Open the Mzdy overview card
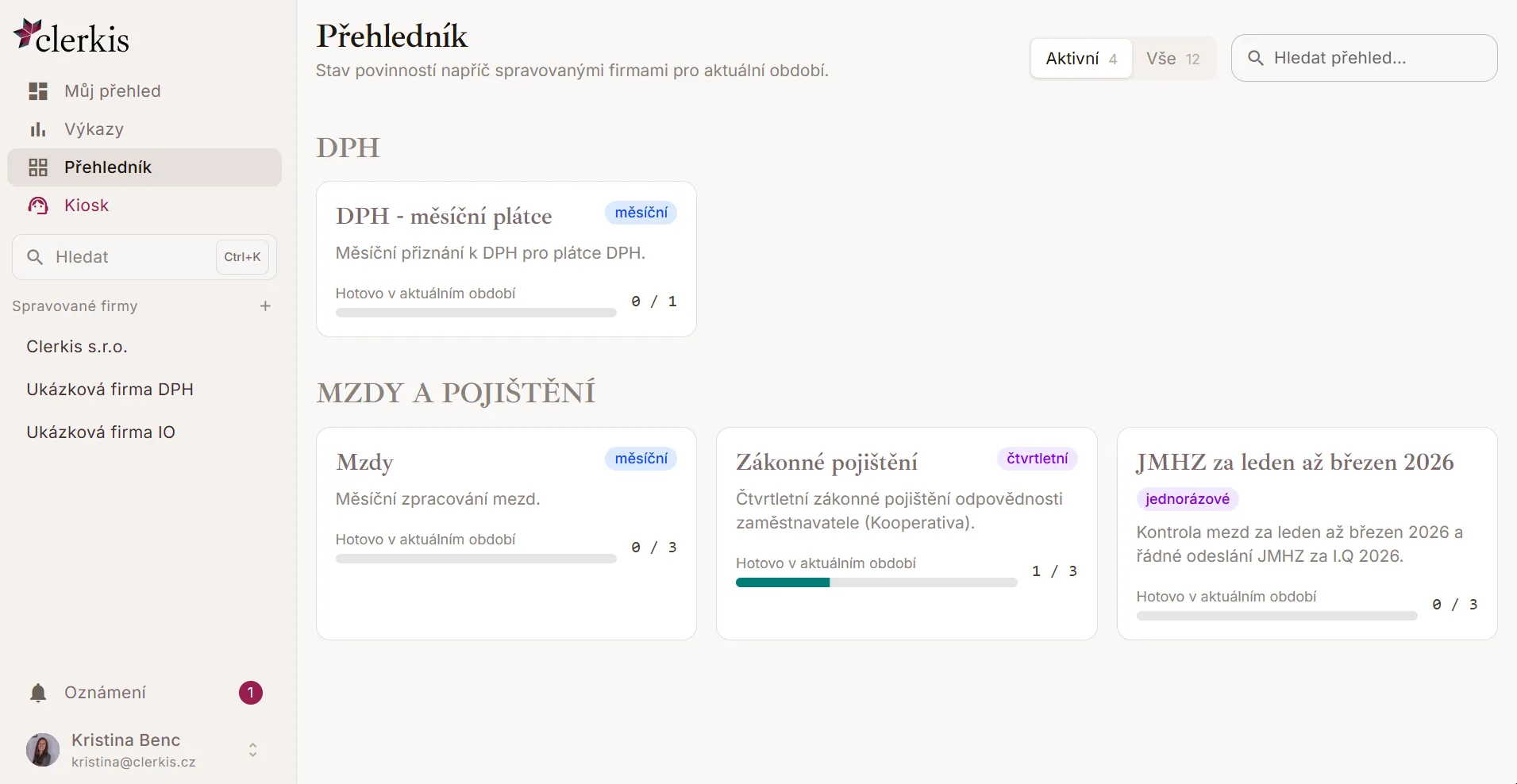Image resolution: width=1517 pixels, height=784 pixels. [x=506, y=534]
